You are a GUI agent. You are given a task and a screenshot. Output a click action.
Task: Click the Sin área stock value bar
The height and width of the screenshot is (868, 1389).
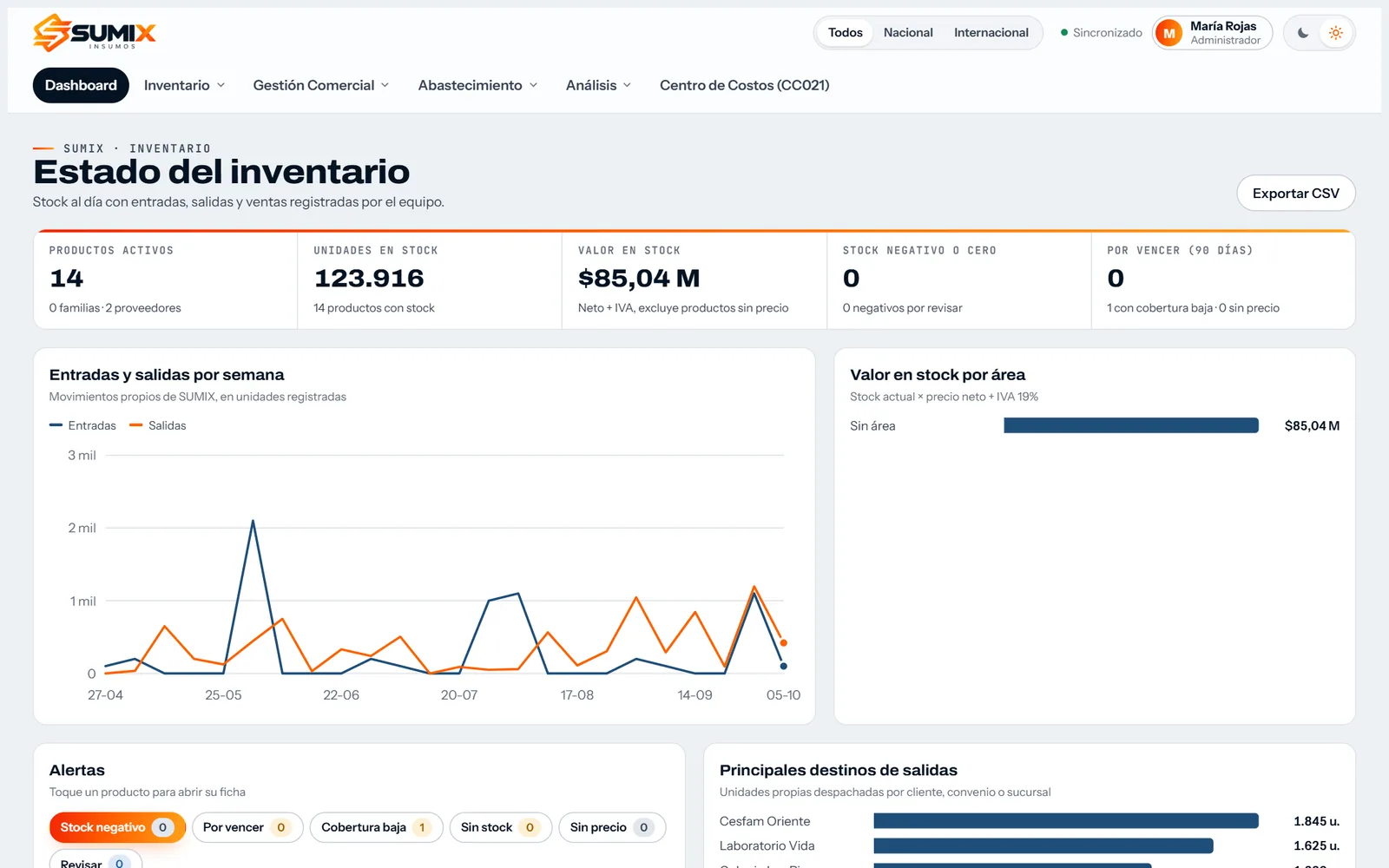click(x=1131, y=425)
